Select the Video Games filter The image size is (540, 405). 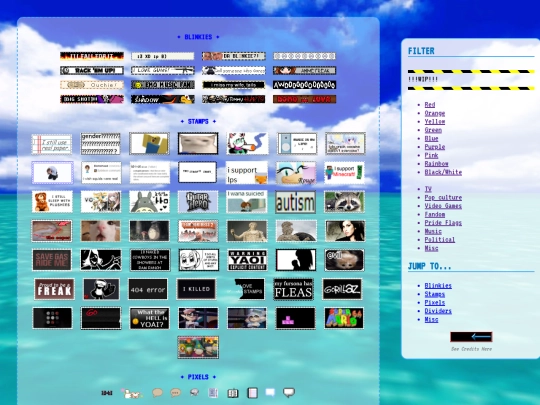click(x=443, y=206)
